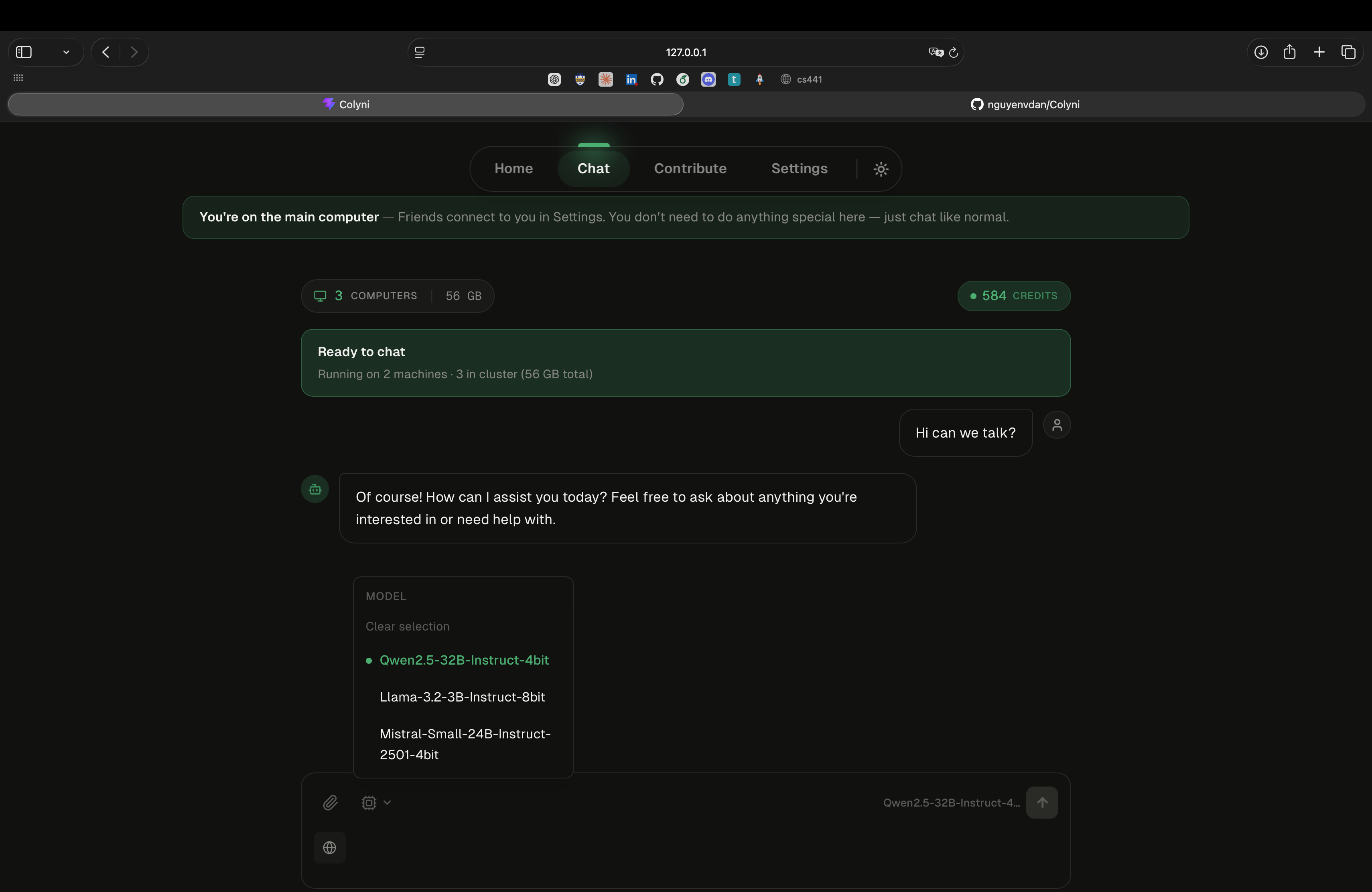Viewport: 1372px width, 892px height.
Task: Reload the page with refresh icon
Action: coord(954,53)
